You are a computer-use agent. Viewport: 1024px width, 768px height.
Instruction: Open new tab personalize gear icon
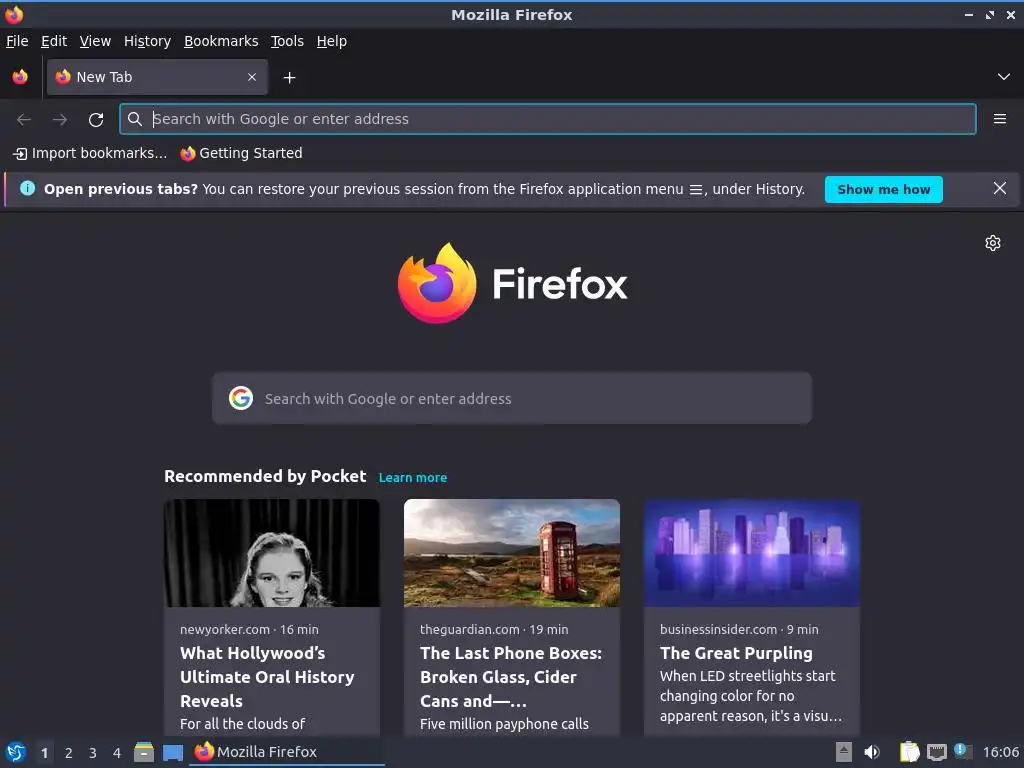[993, 243]
